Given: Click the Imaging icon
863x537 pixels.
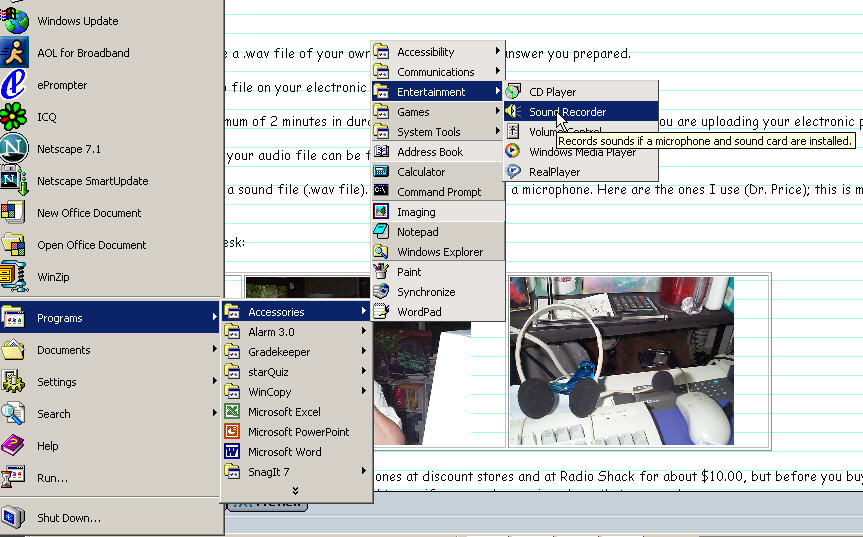Looking at the screenshot, I should click(381, 211).
